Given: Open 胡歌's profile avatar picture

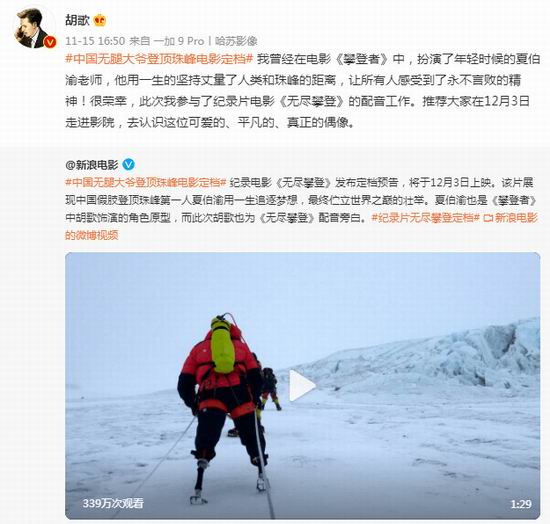Looking at the screenshot, I should [x=34, y=27].
